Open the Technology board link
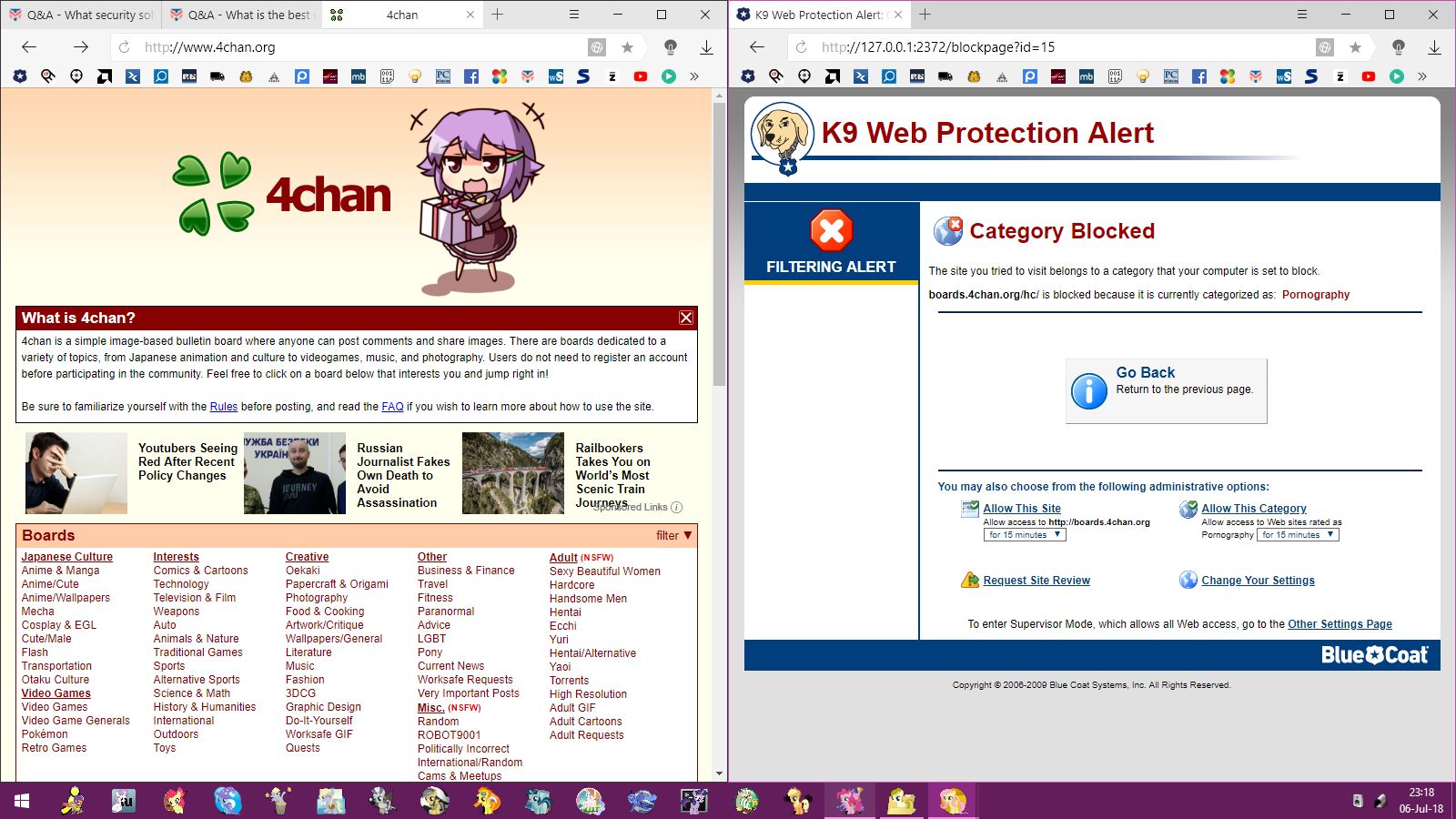The width and height of the screenshot is (1456, 819). pos(181,584)
